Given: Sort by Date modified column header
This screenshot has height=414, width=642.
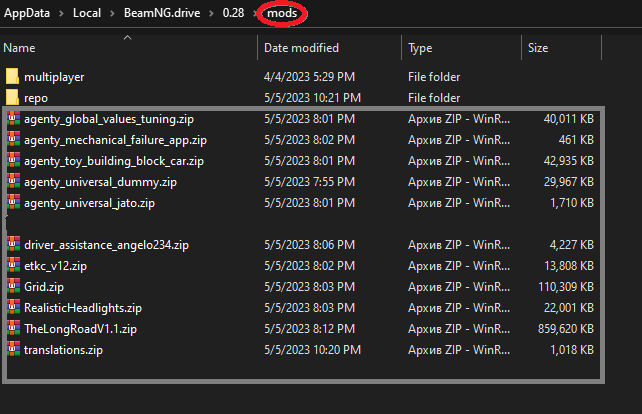Looking at the screenshot, I should (302, 48).
